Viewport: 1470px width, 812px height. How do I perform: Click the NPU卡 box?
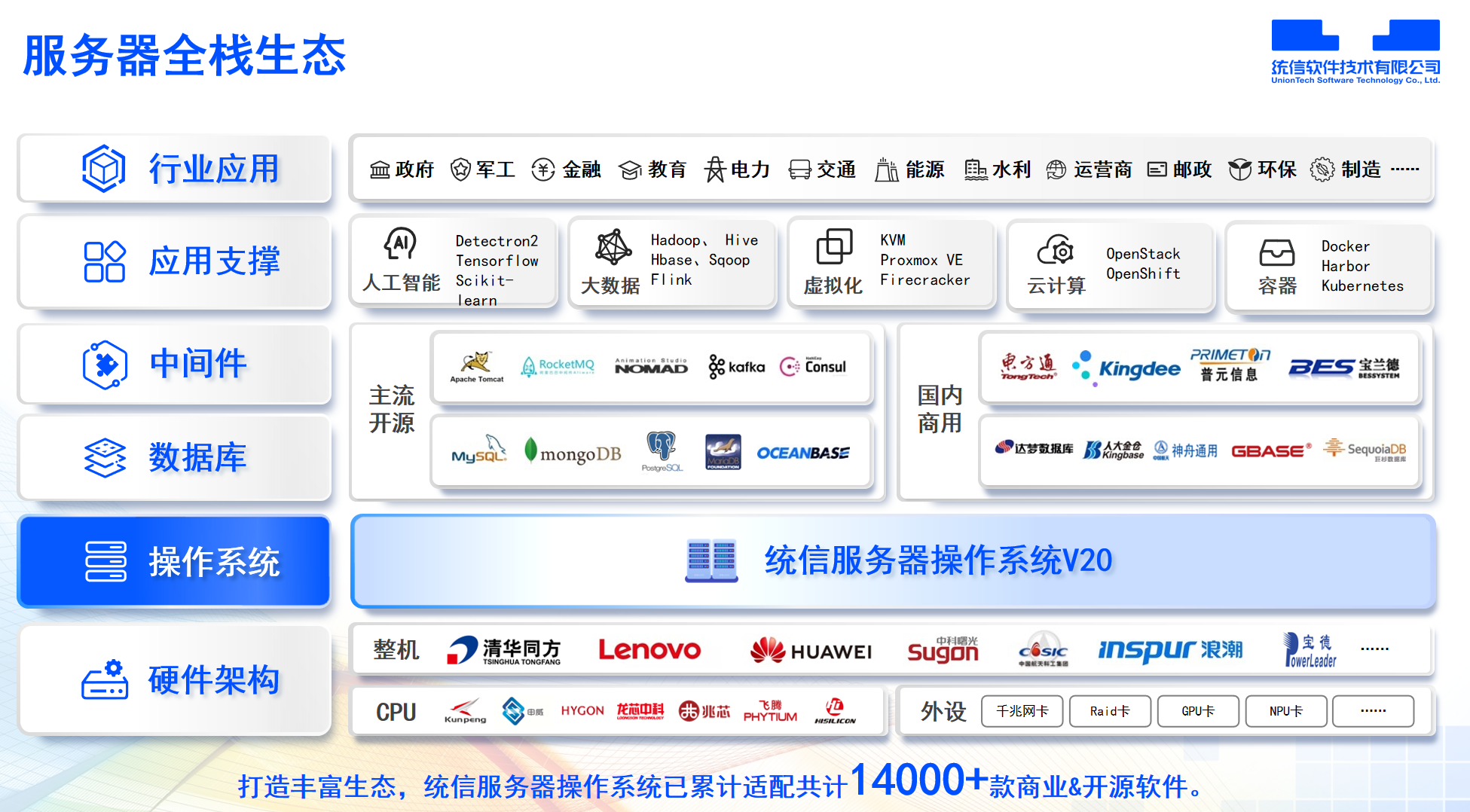click(x=1286, y=711)
